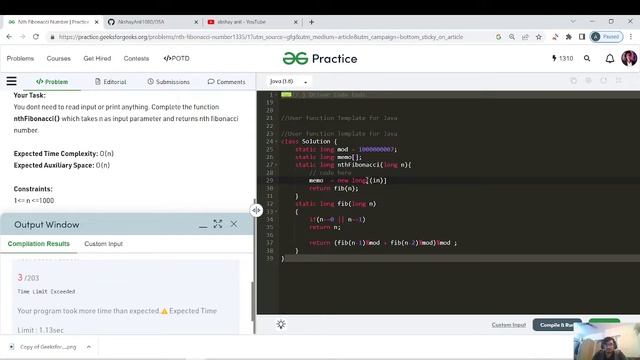
Task: Select the Compilation Results tab
Action: [x=39, y=244]
